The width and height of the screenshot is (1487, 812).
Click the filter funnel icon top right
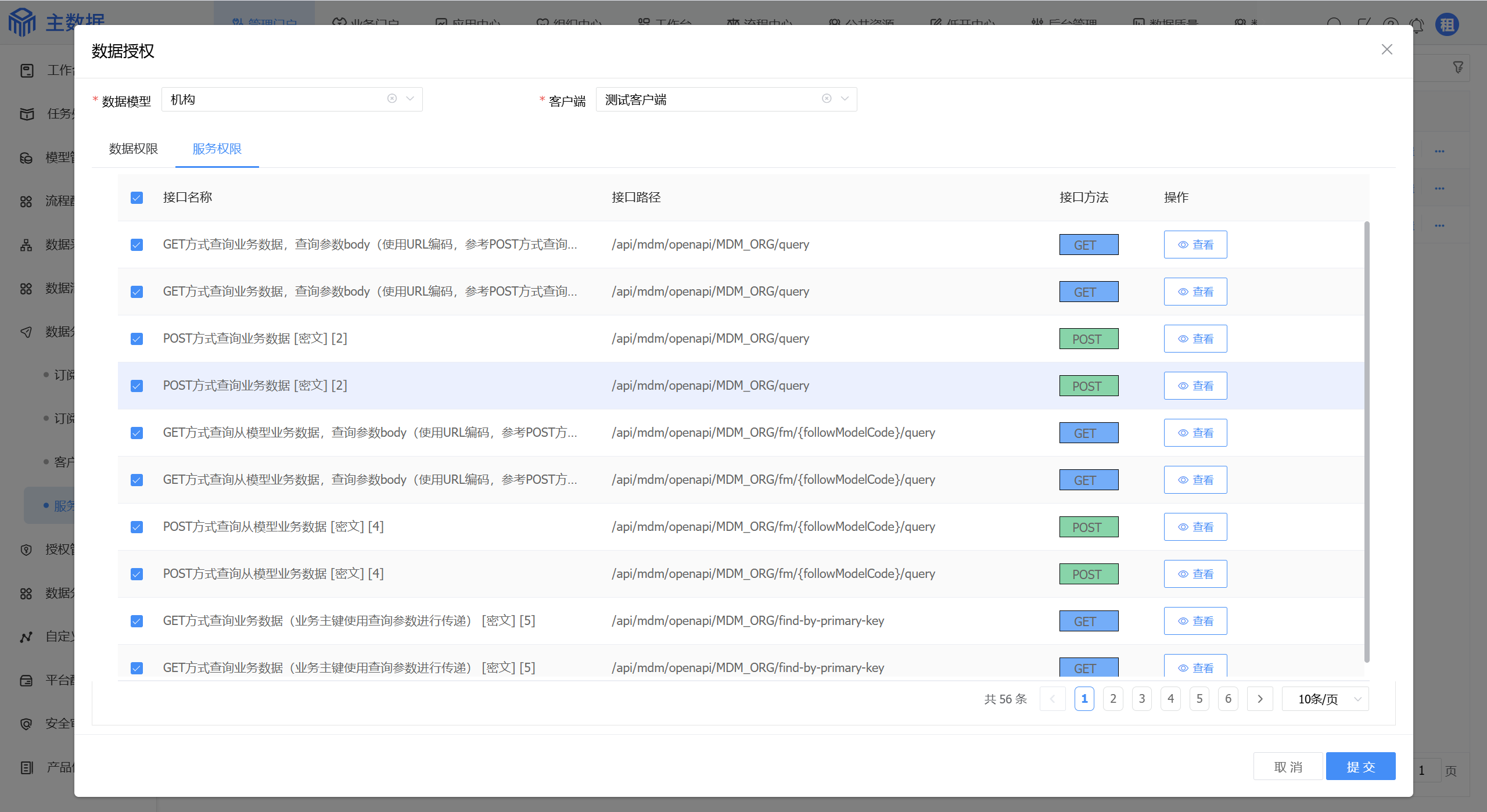(x=1458, y=67)
